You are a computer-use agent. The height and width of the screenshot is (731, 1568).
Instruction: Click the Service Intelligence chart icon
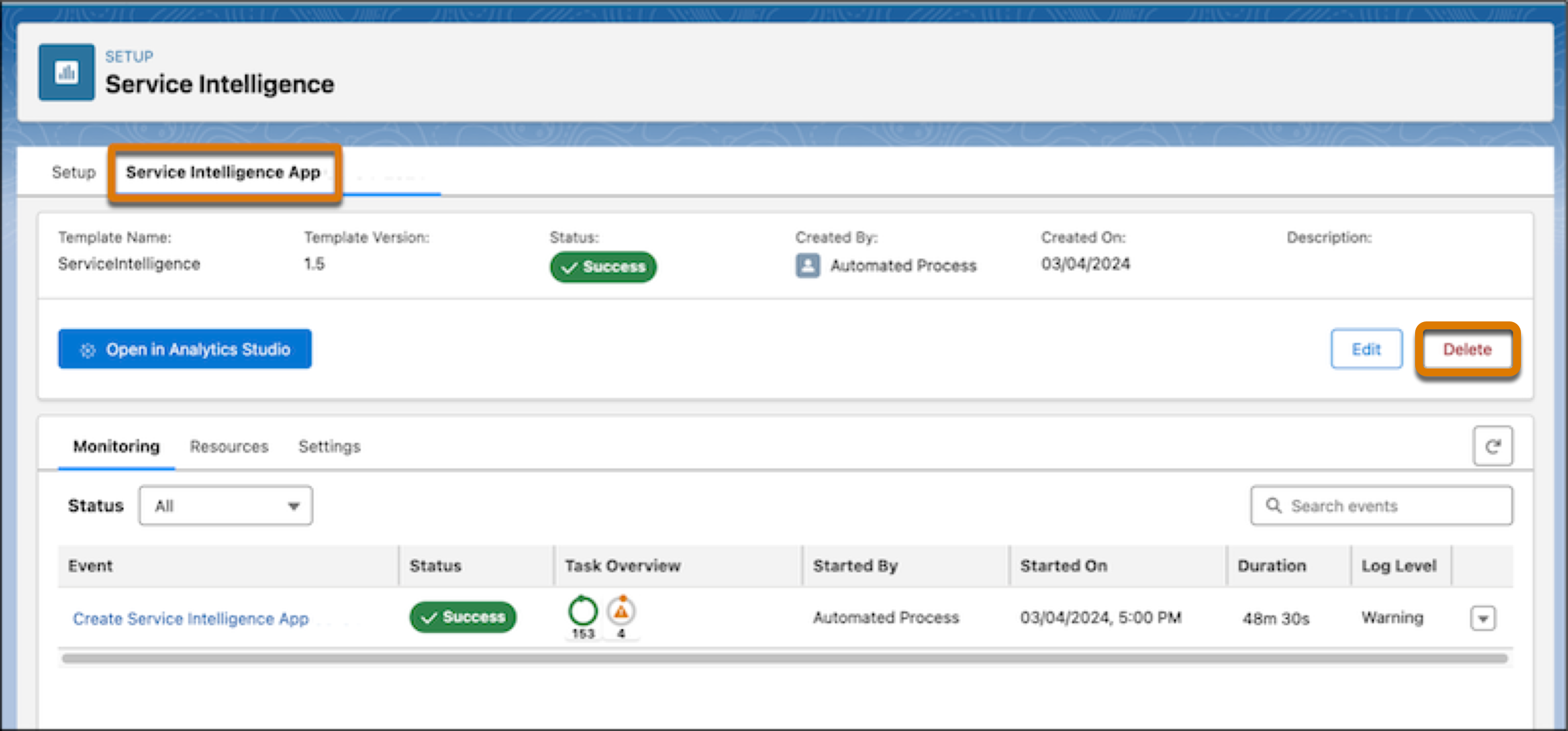67,72
